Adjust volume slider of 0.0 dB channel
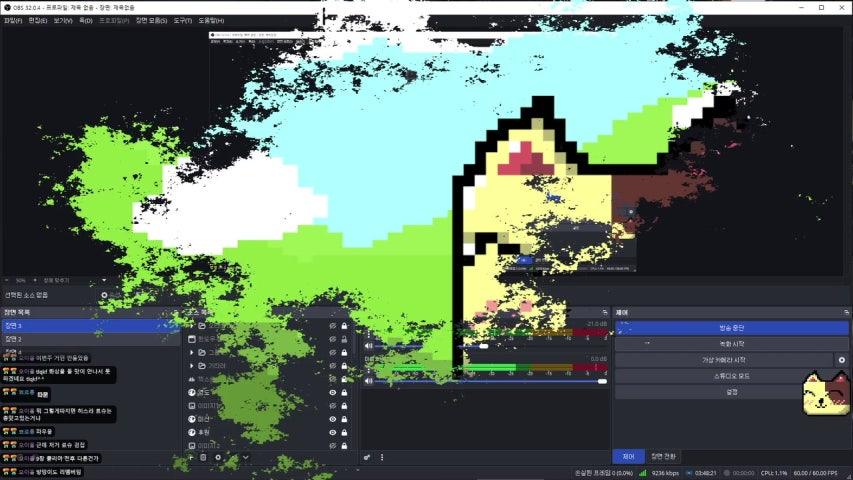Image resolution: width=853 pixels, height=480 pixels. tap(491, 381)
